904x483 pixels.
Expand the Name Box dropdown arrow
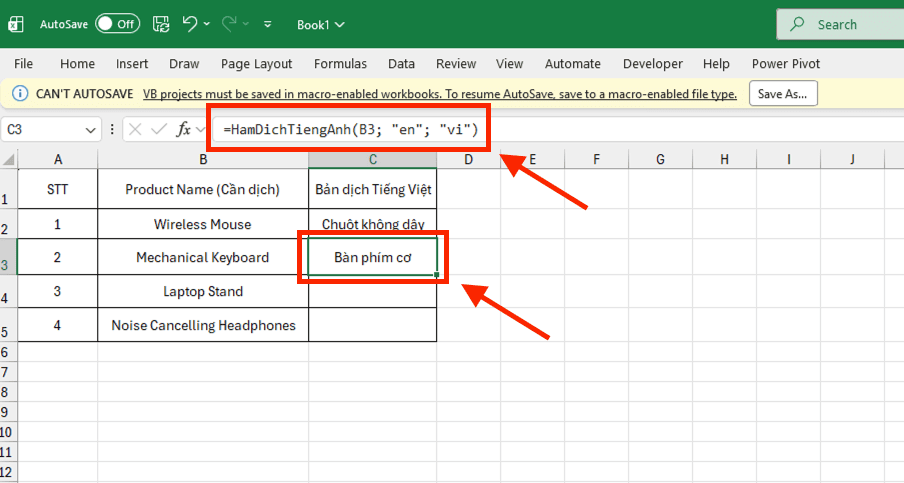(x=91, y=130)
